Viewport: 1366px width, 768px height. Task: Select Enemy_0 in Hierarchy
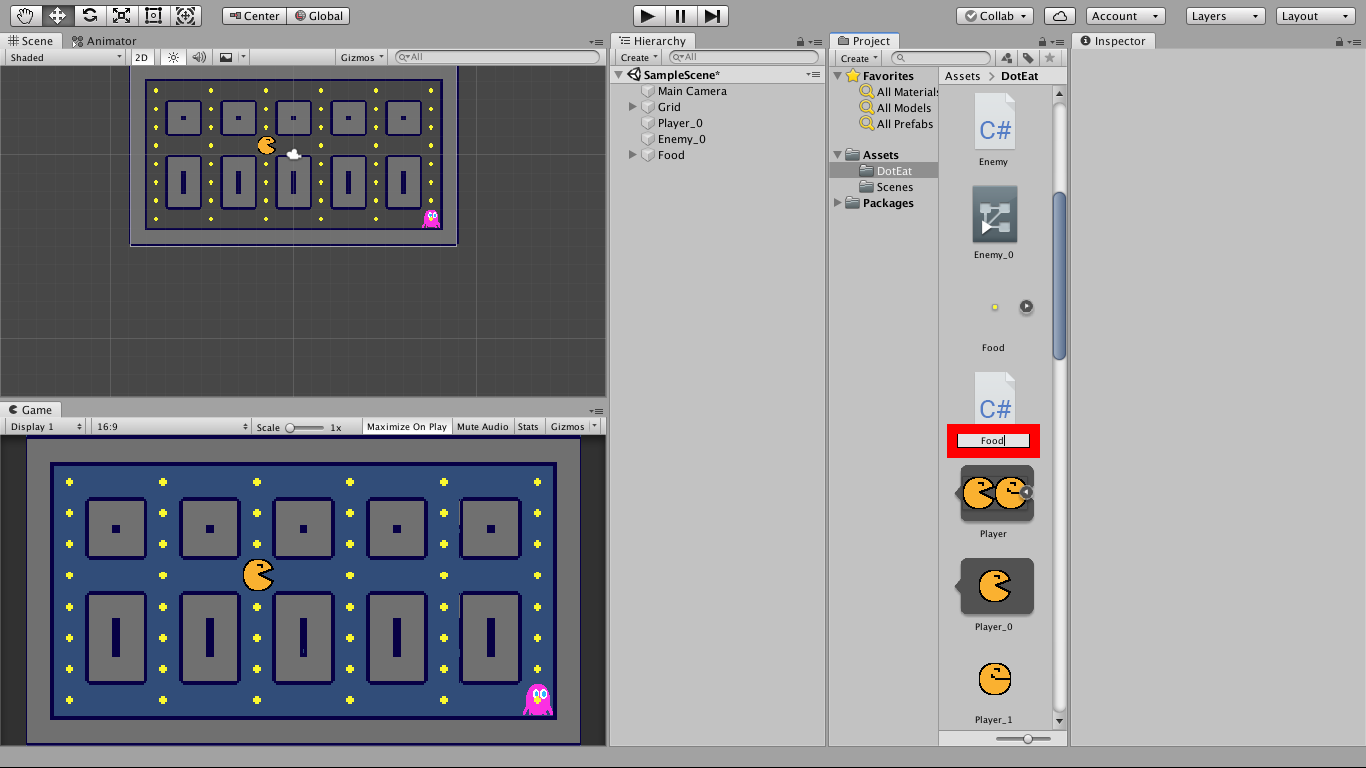point(681,139)
